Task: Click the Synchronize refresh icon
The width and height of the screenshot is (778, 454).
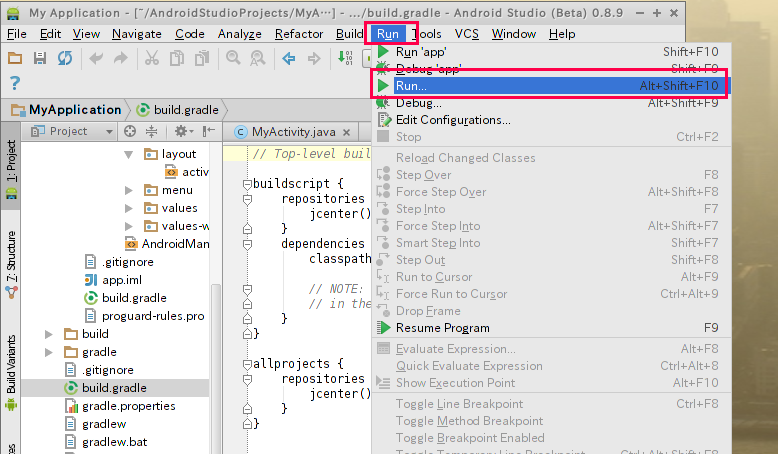Action: (x=65, y=58)
